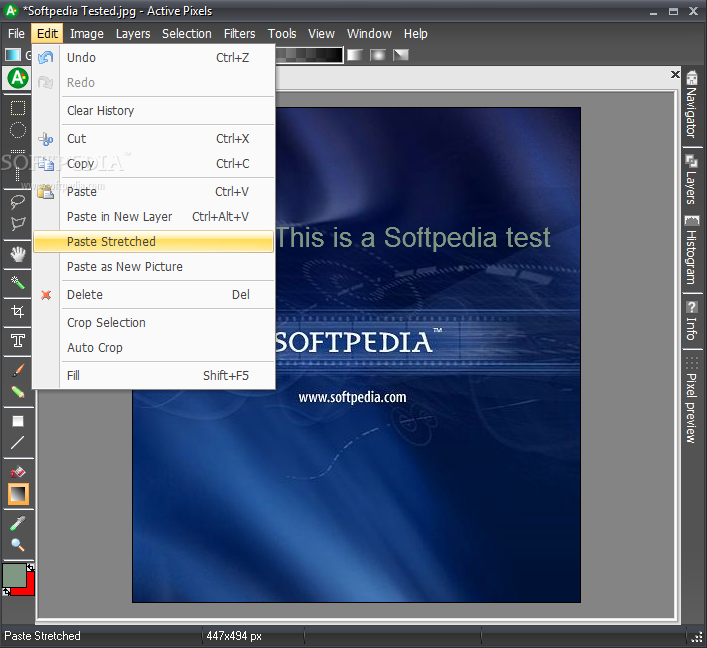
Task: Open the Help menu
Action: click(x=415, y=34)
